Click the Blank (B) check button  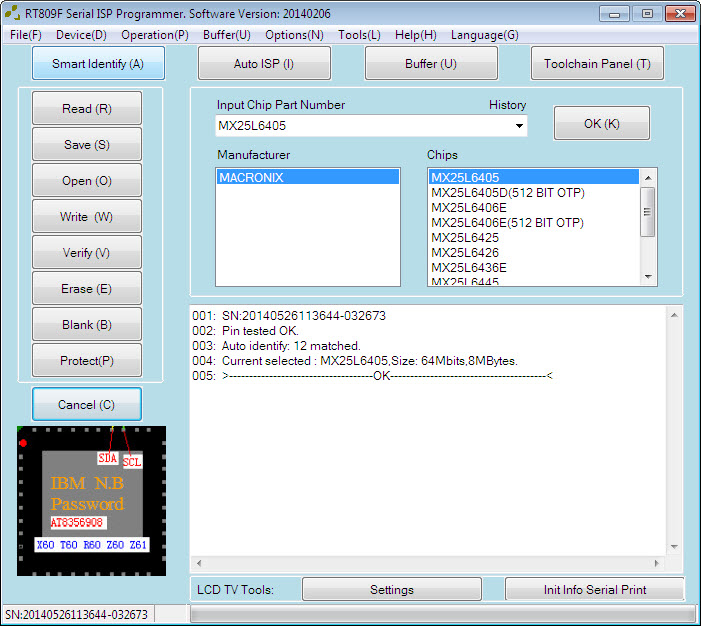[x=87, y=324]
